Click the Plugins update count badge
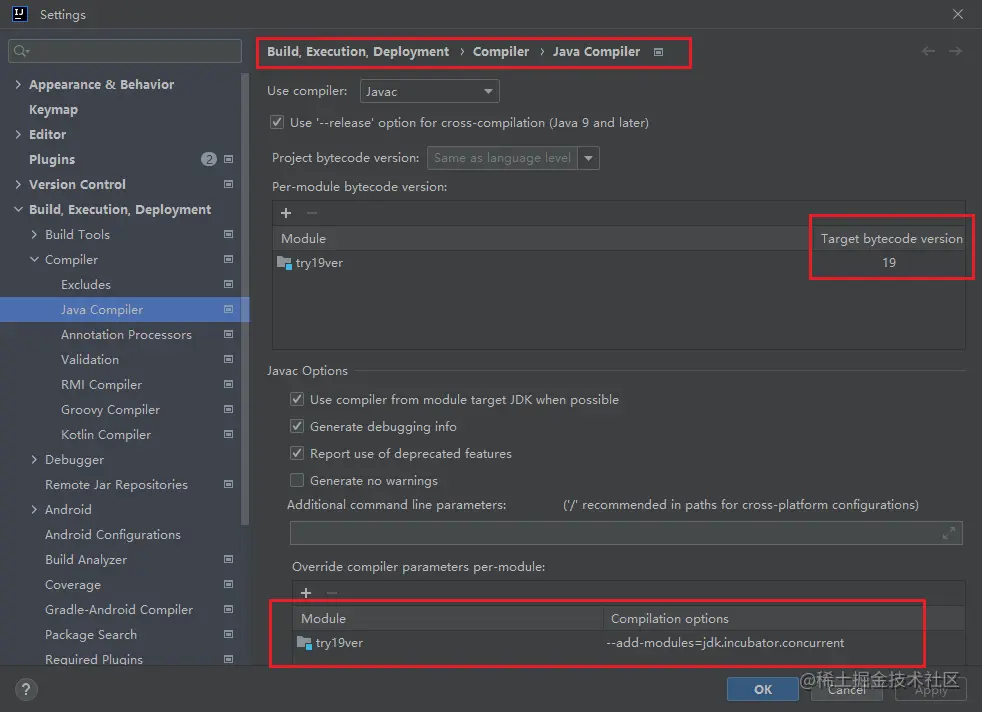 (209, 159)
